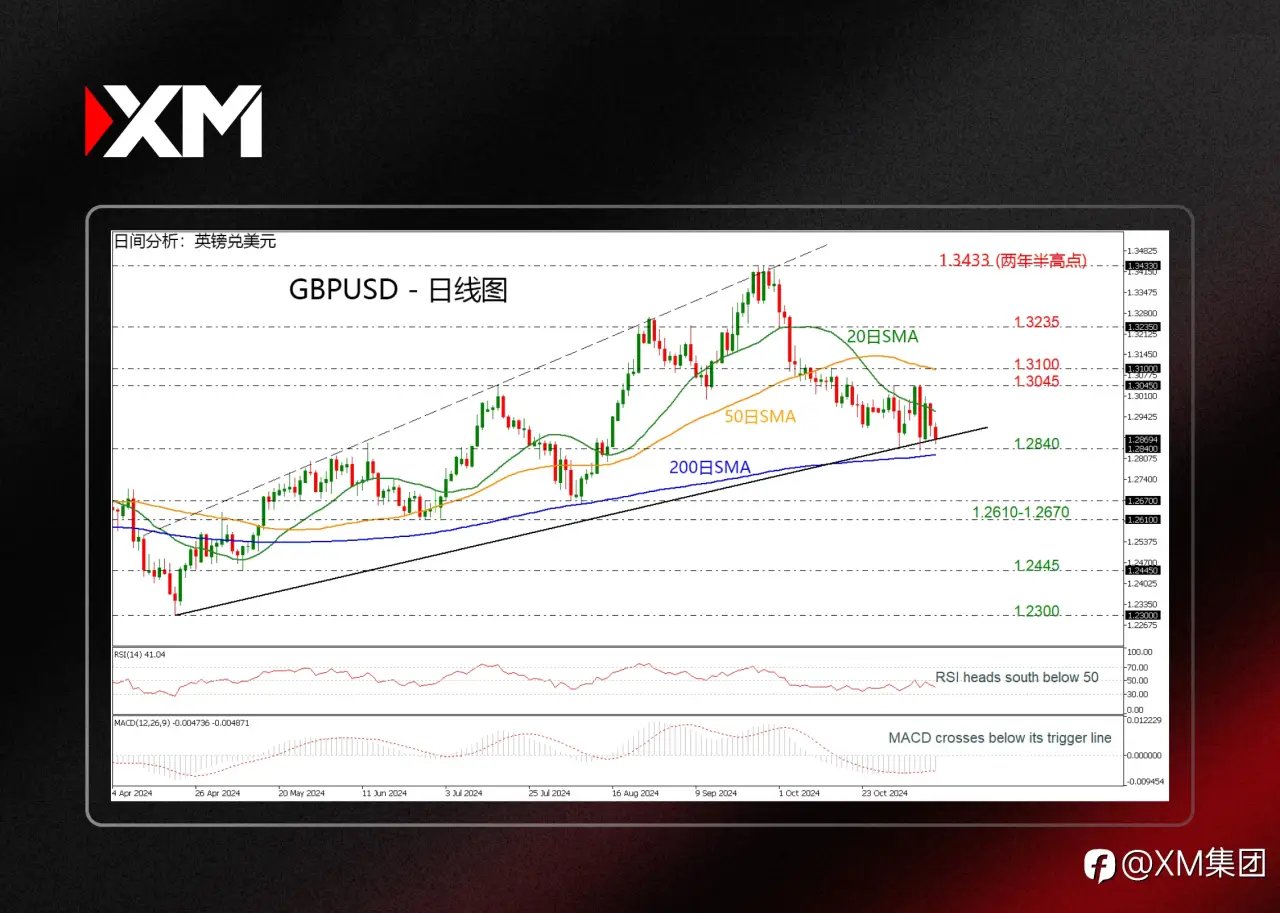Click the '100.00' RSI scale value

(x=1139, y=653)
